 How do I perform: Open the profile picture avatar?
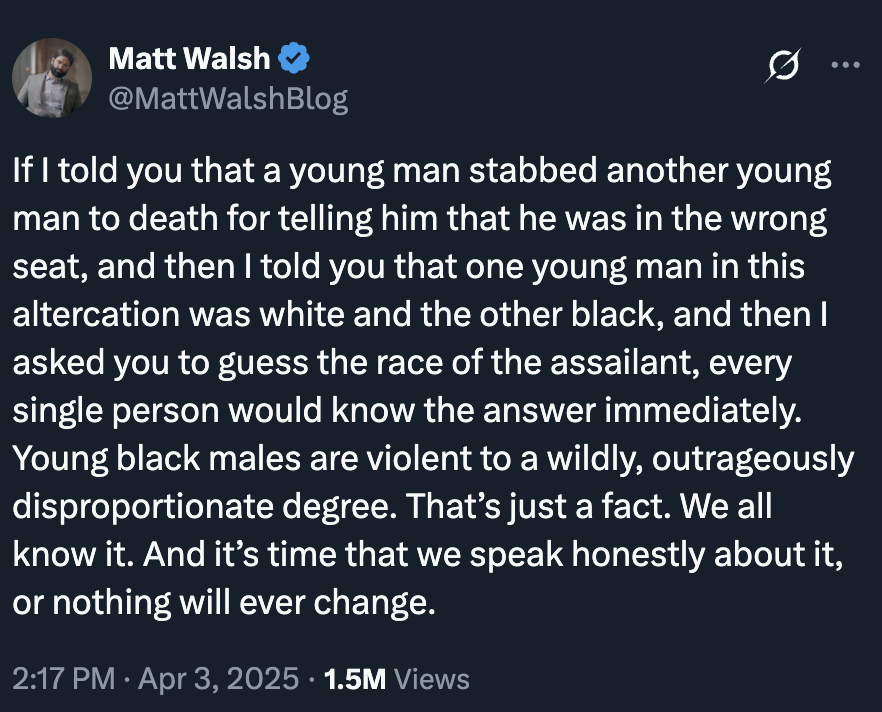pos(52,80)
